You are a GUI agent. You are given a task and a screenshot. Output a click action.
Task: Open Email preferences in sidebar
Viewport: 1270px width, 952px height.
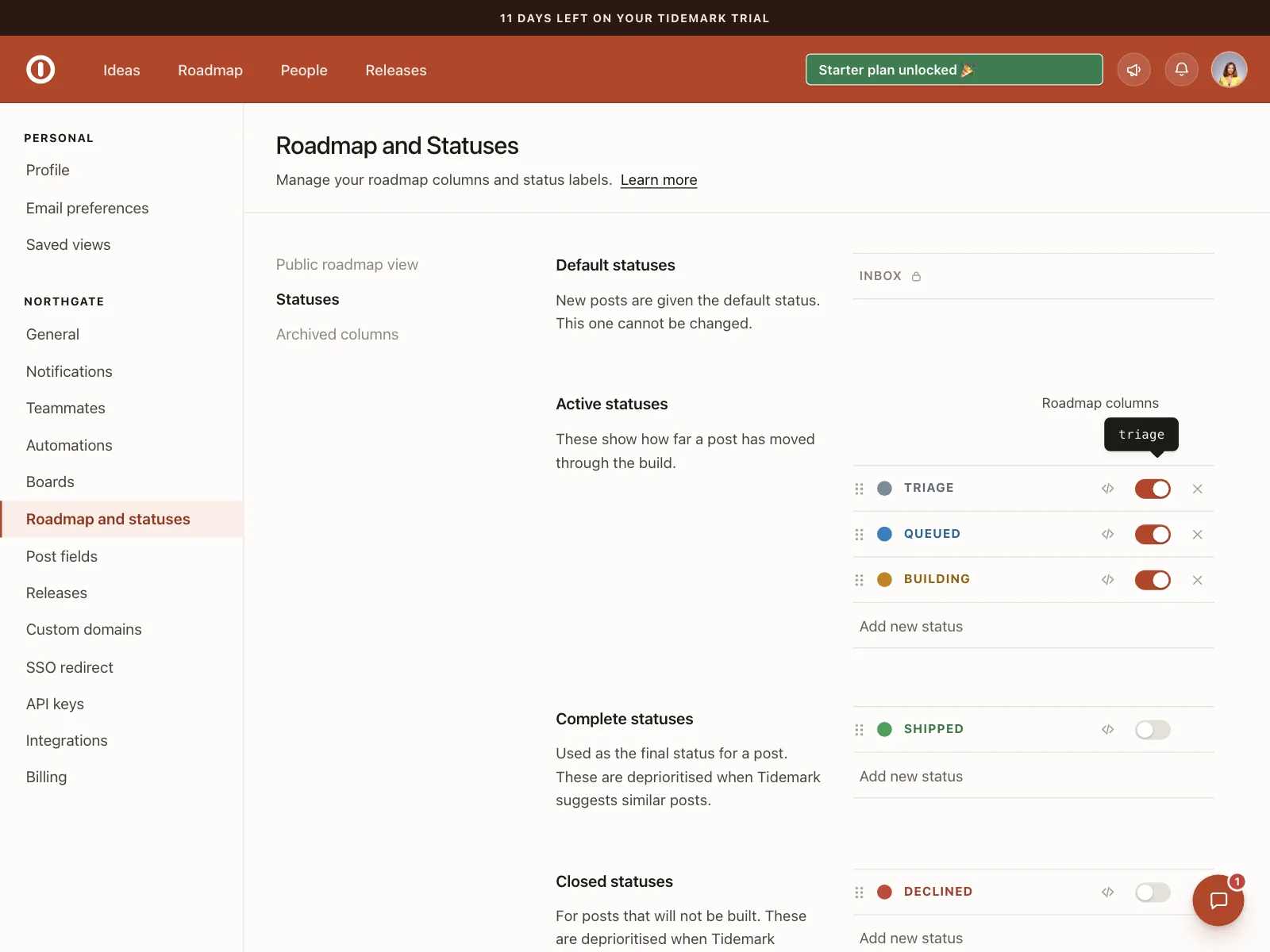87,209
